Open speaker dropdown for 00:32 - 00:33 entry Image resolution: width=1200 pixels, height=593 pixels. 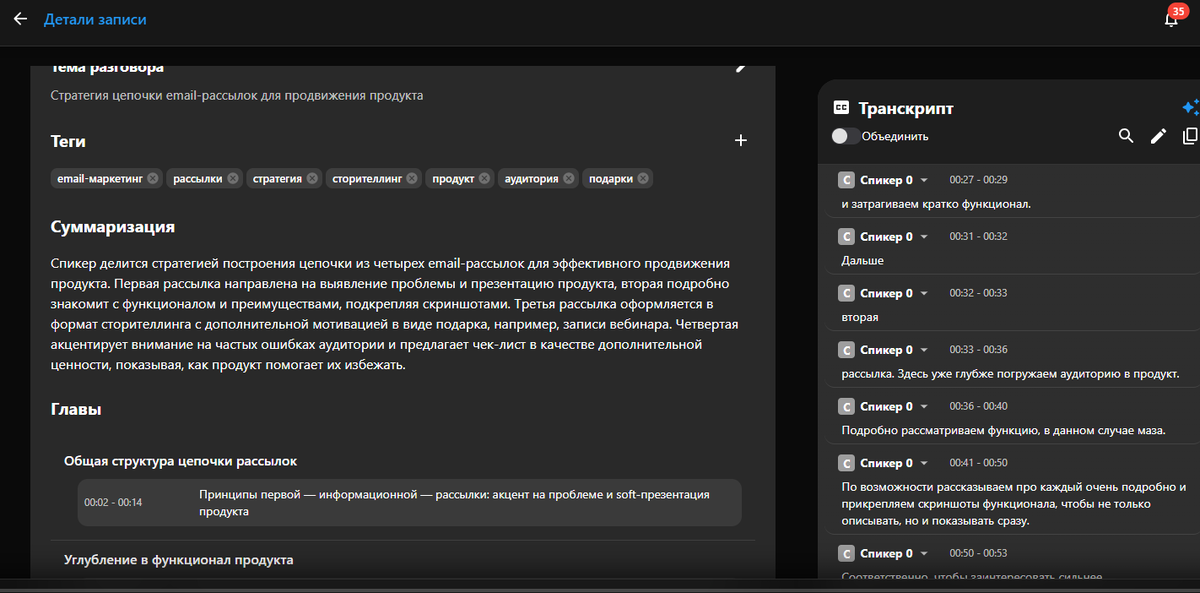924,293
